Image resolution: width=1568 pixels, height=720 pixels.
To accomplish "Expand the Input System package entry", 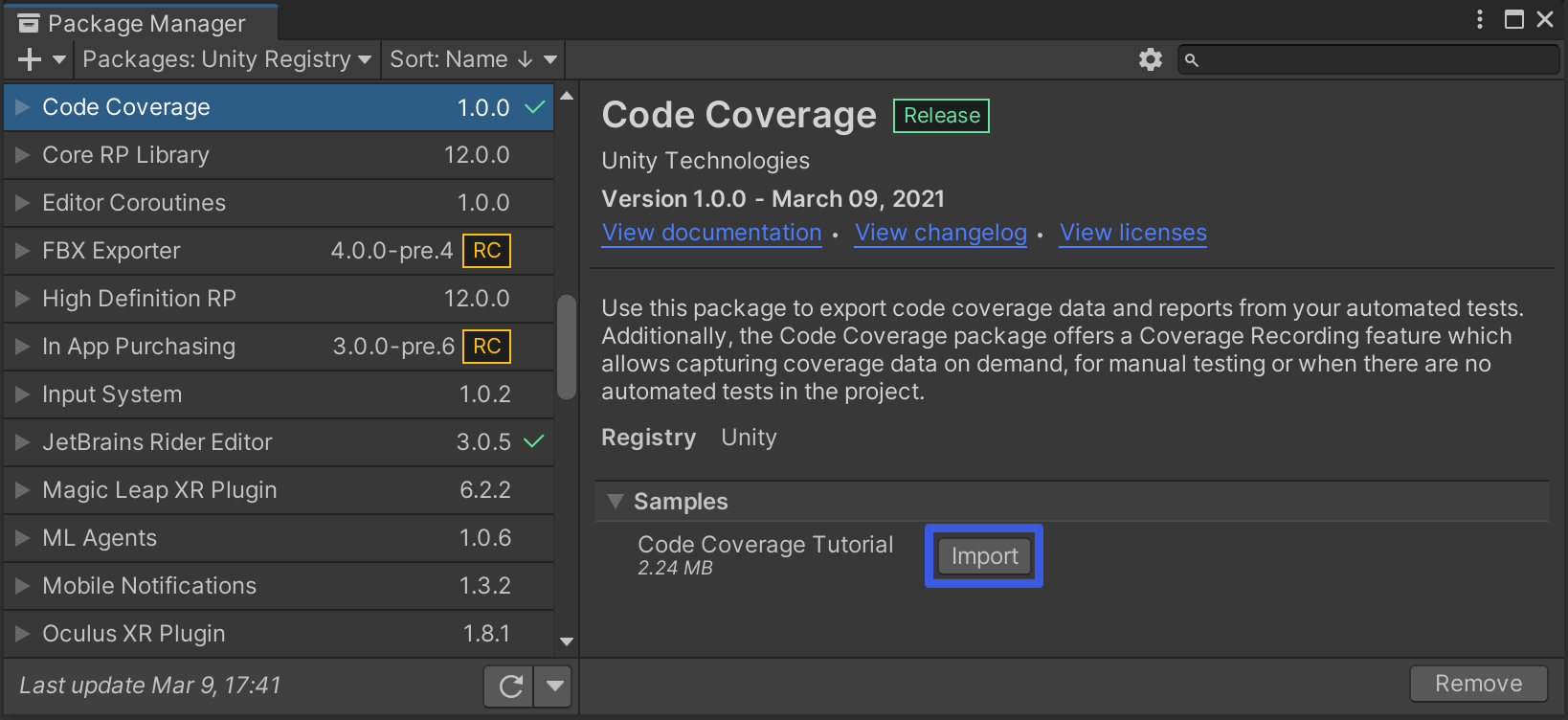I will pyautogui.click(x=23, y=394).
